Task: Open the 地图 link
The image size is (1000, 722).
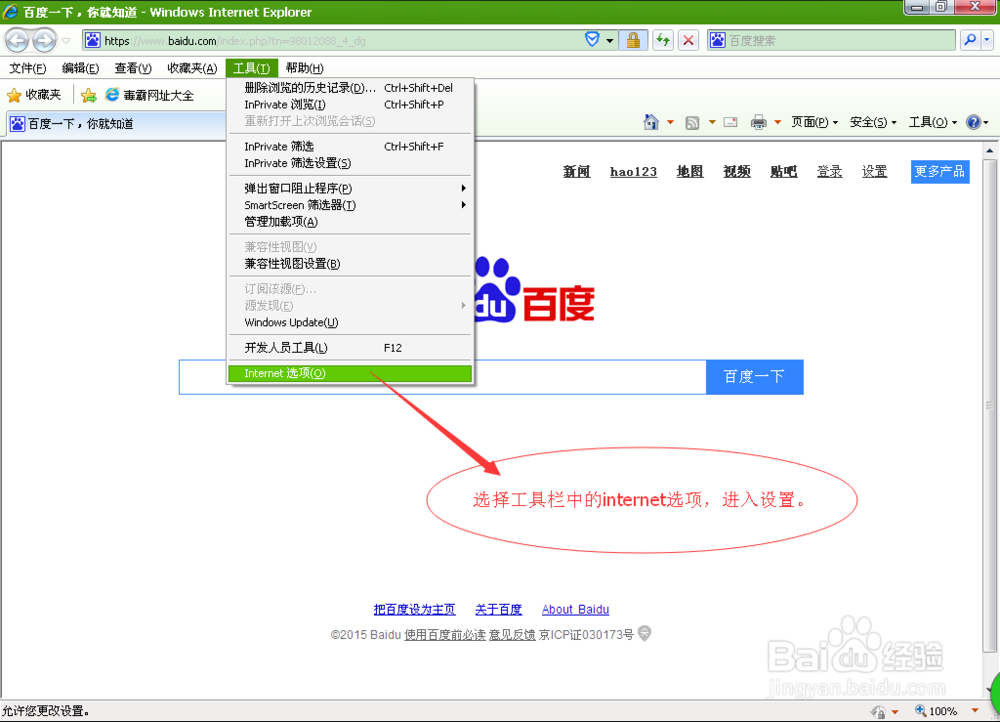Action: coord(690,172)
